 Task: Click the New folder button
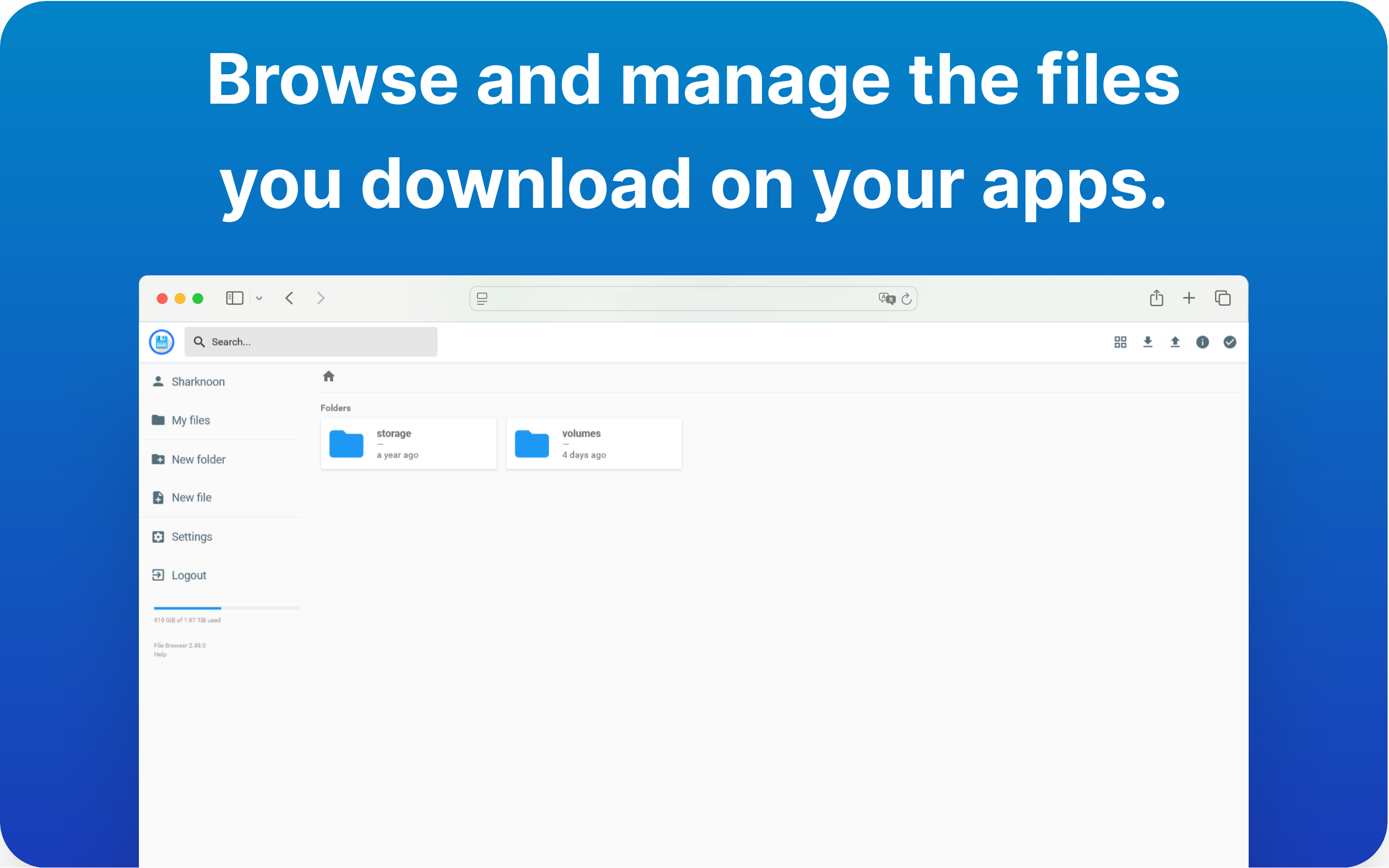198,459
